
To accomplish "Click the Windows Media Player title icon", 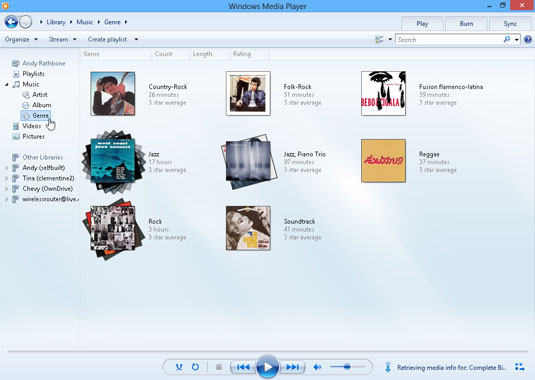I will [5, 6].
